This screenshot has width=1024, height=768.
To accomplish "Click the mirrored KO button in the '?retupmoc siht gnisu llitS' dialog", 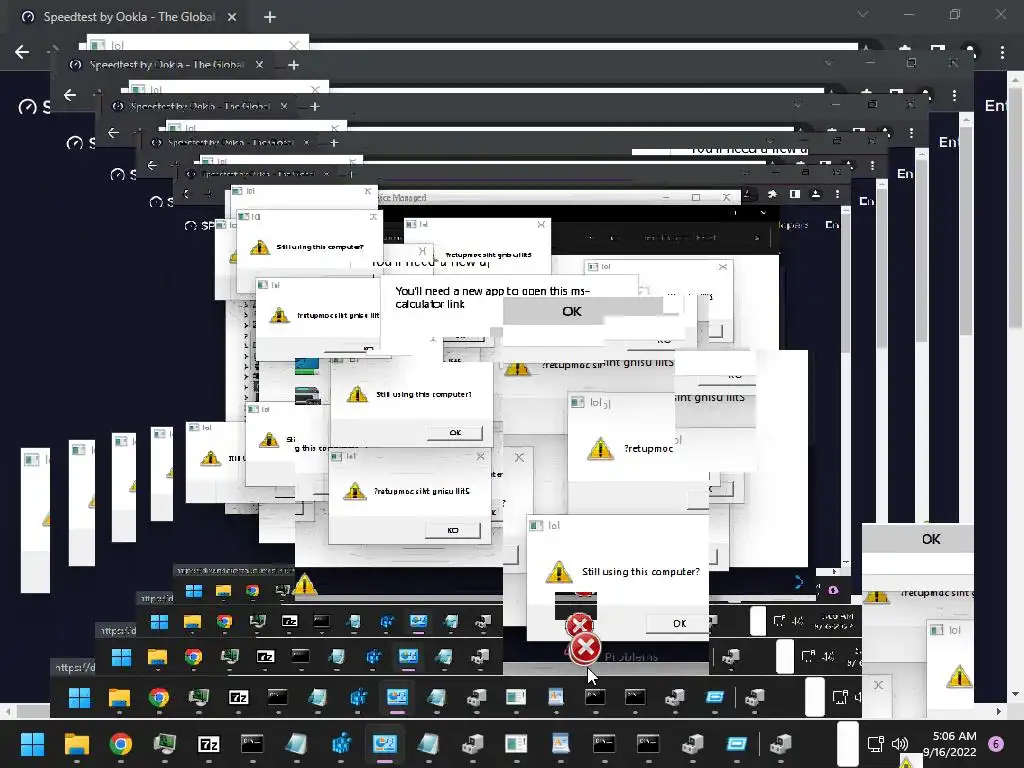I will pos(453,530).
